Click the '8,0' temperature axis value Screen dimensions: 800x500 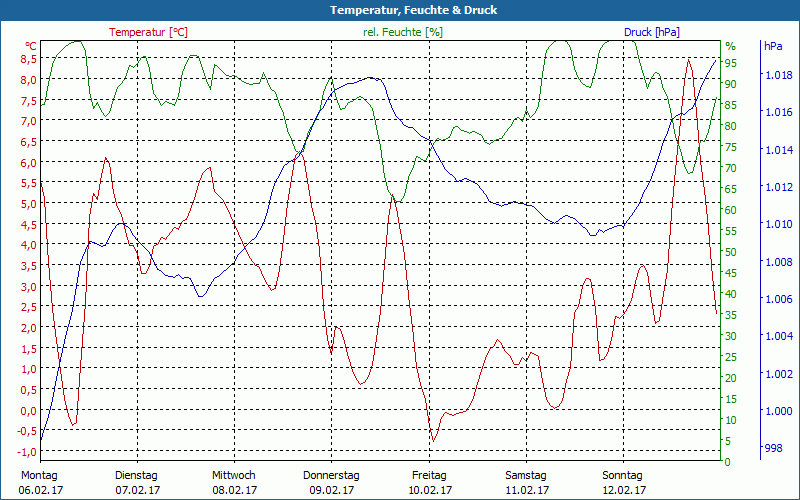coord(29,80)
